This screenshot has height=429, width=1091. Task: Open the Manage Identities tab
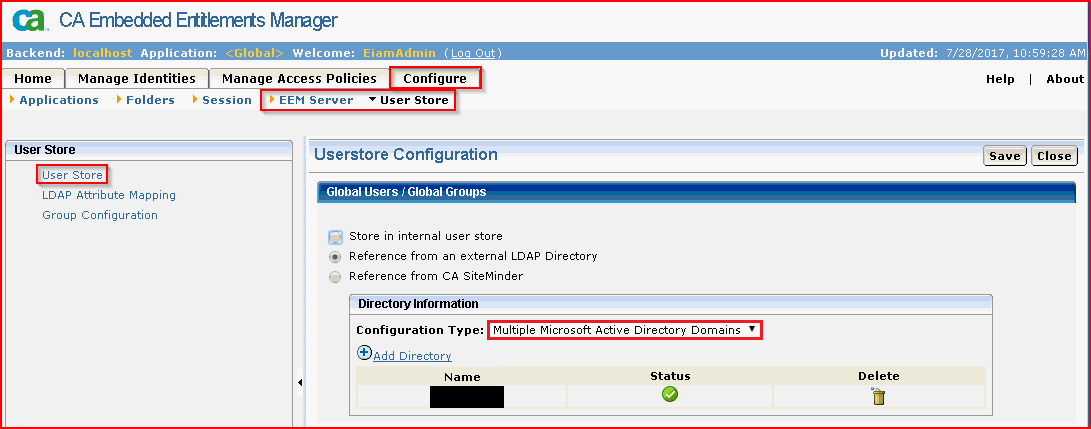click(x=137, y=79)
